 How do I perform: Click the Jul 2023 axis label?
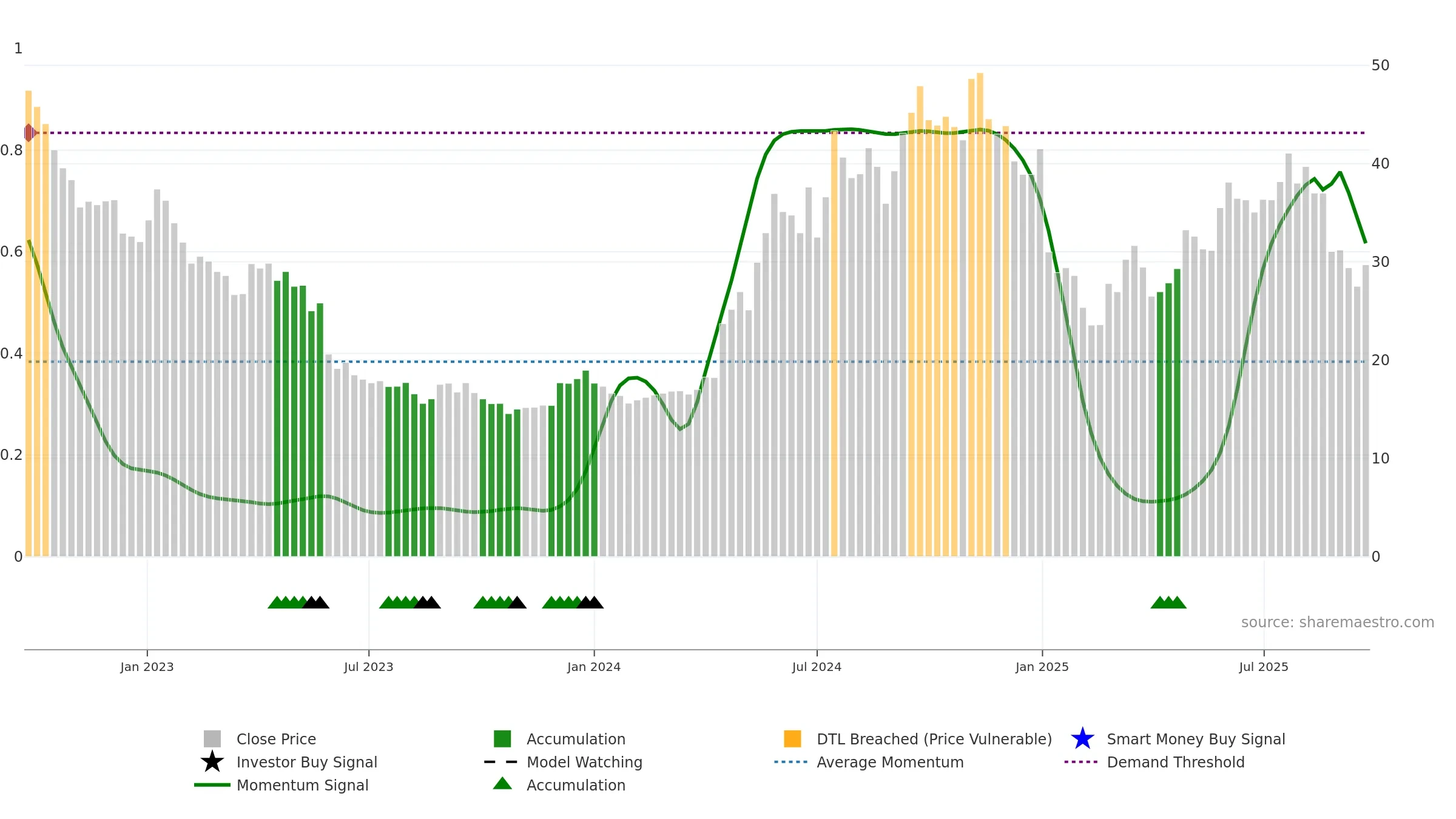(369, 667)
